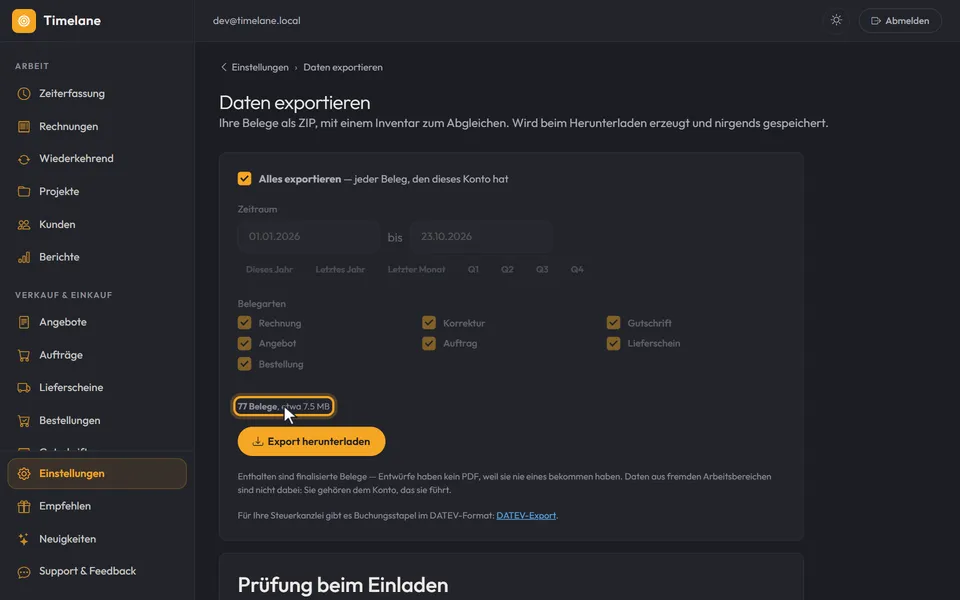Toggle the Korrektur checkbox

(429, 323)
